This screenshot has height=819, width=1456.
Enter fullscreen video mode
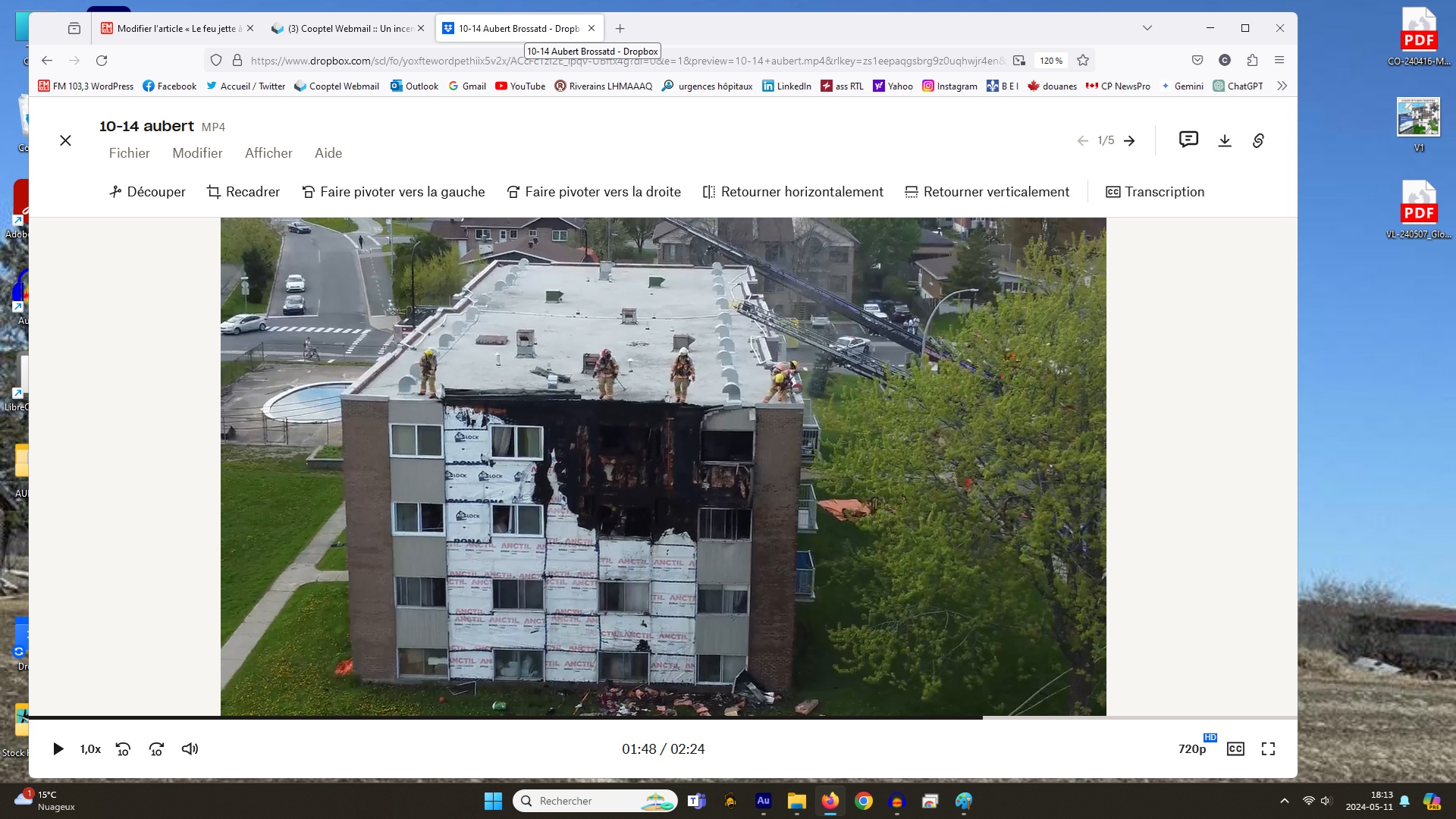(1268, 749)
